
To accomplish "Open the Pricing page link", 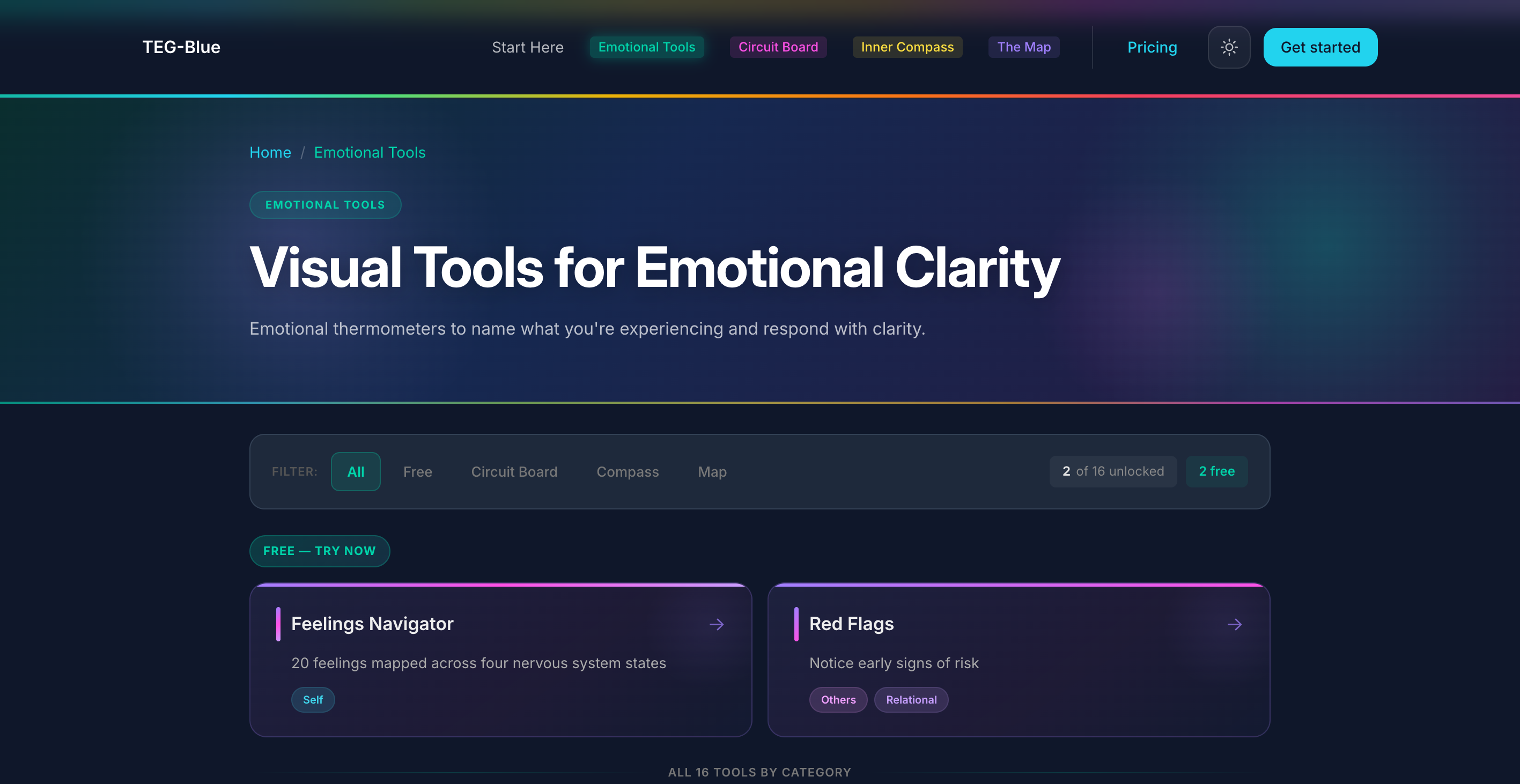I will (x=1152, y=47).
